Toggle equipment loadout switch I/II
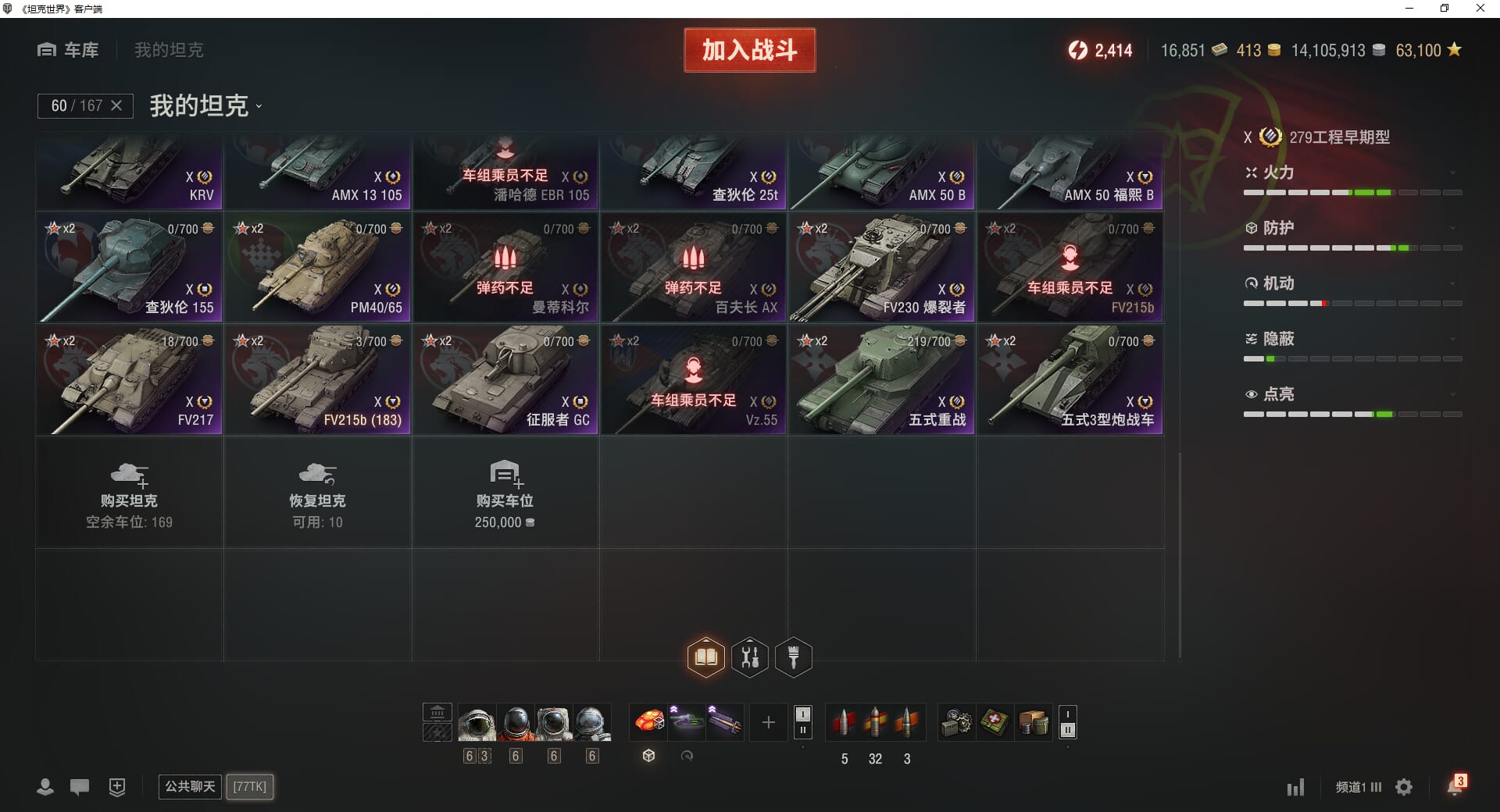 [x=802, y=722]
